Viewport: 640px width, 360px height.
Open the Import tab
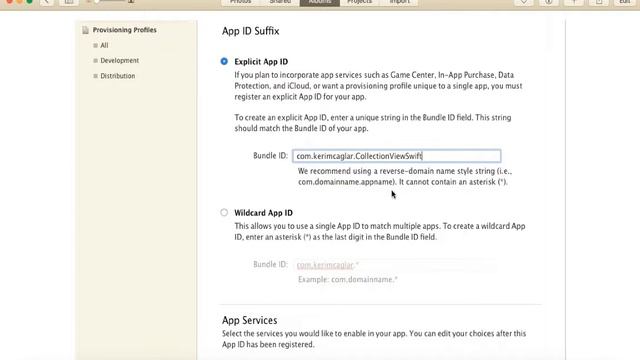[399, 2]
